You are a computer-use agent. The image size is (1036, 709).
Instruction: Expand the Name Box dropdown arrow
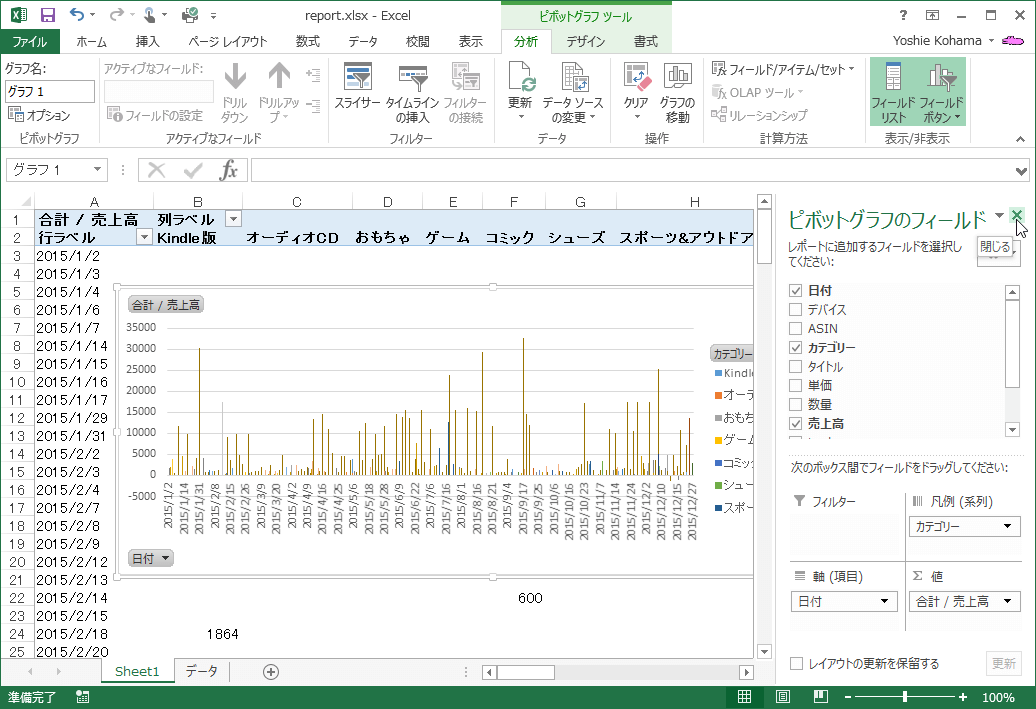pyautogui.click(x=97, y=170)
